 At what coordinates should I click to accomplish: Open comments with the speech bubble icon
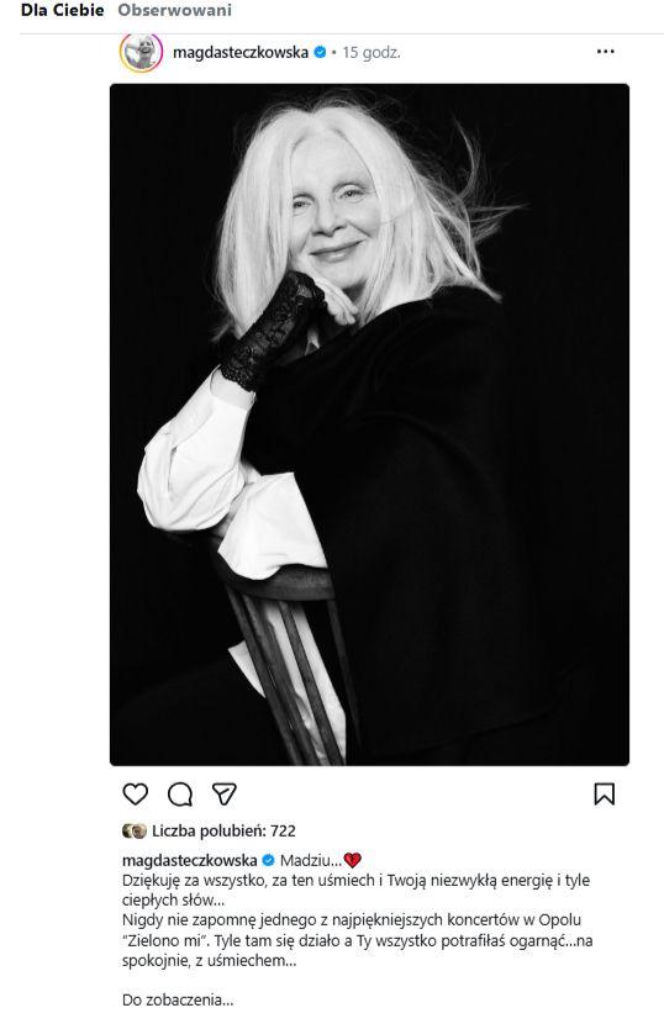[178, 793]
